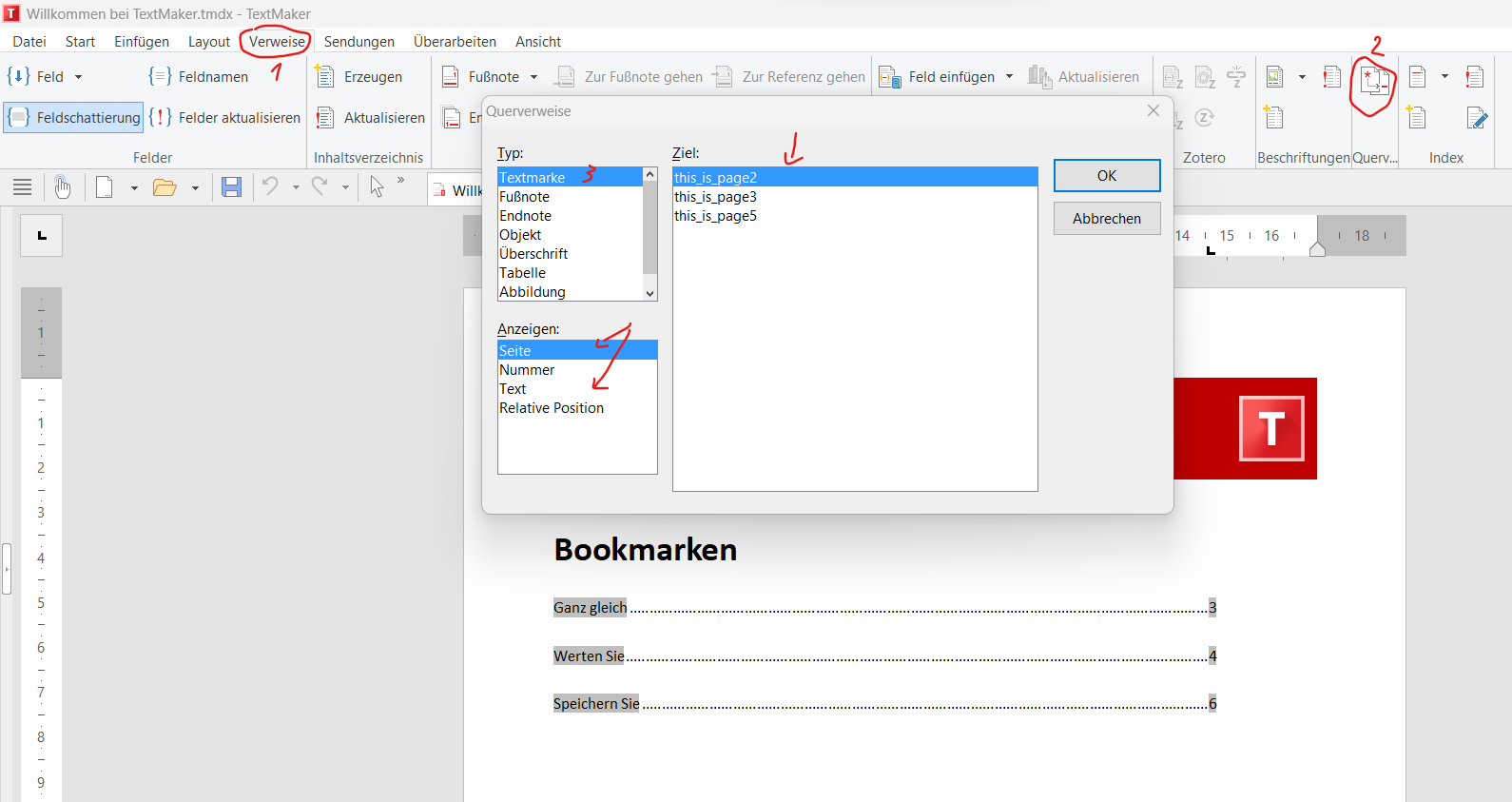The height and width of the screenshot is (802, 1512).
Task: Switch to the Überarbeiten ribbon tab
Action: [455, 42]
